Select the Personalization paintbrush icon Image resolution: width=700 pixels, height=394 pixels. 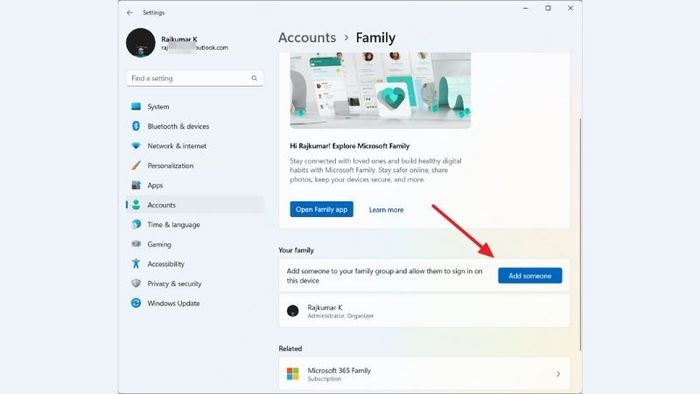point(136,165)
